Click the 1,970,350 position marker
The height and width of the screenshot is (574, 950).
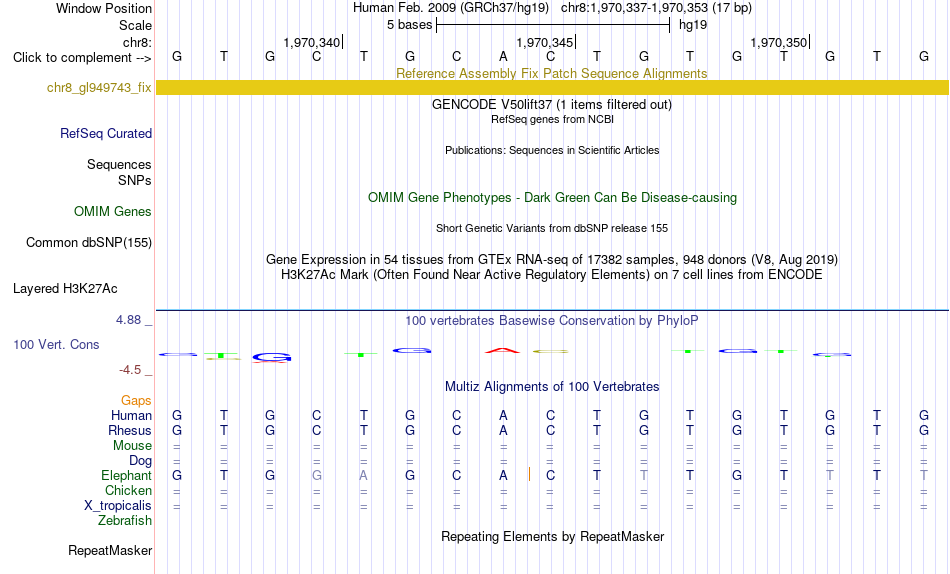coord(780,42)
